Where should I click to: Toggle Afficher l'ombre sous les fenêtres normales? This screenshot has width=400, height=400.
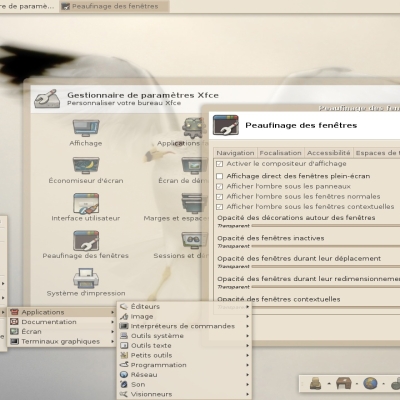click(219, 197)
